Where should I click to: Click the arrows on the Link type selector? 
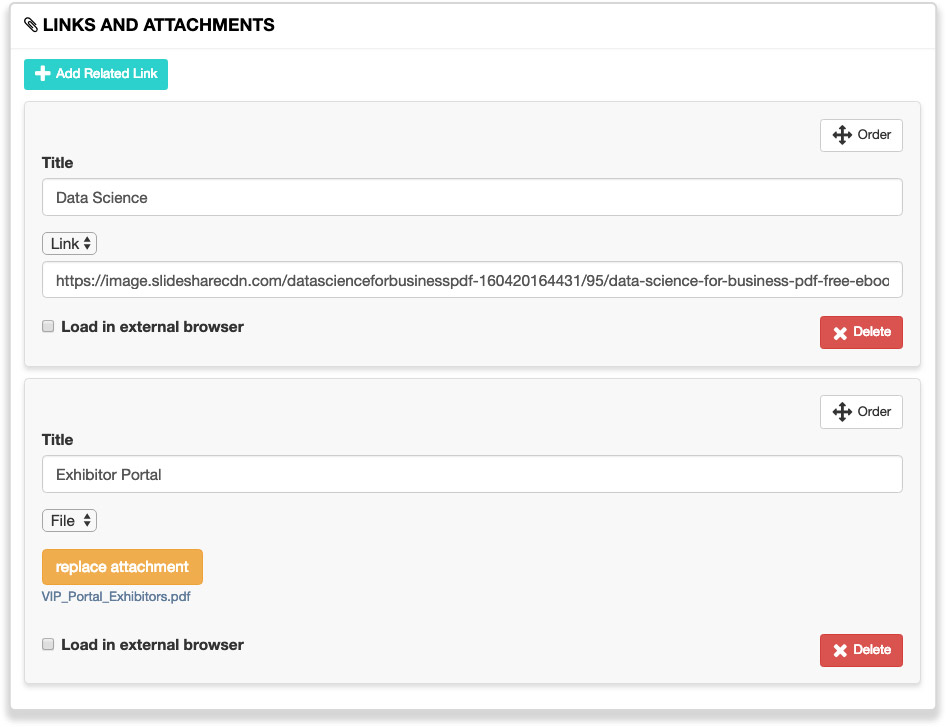tap(87, 243)
